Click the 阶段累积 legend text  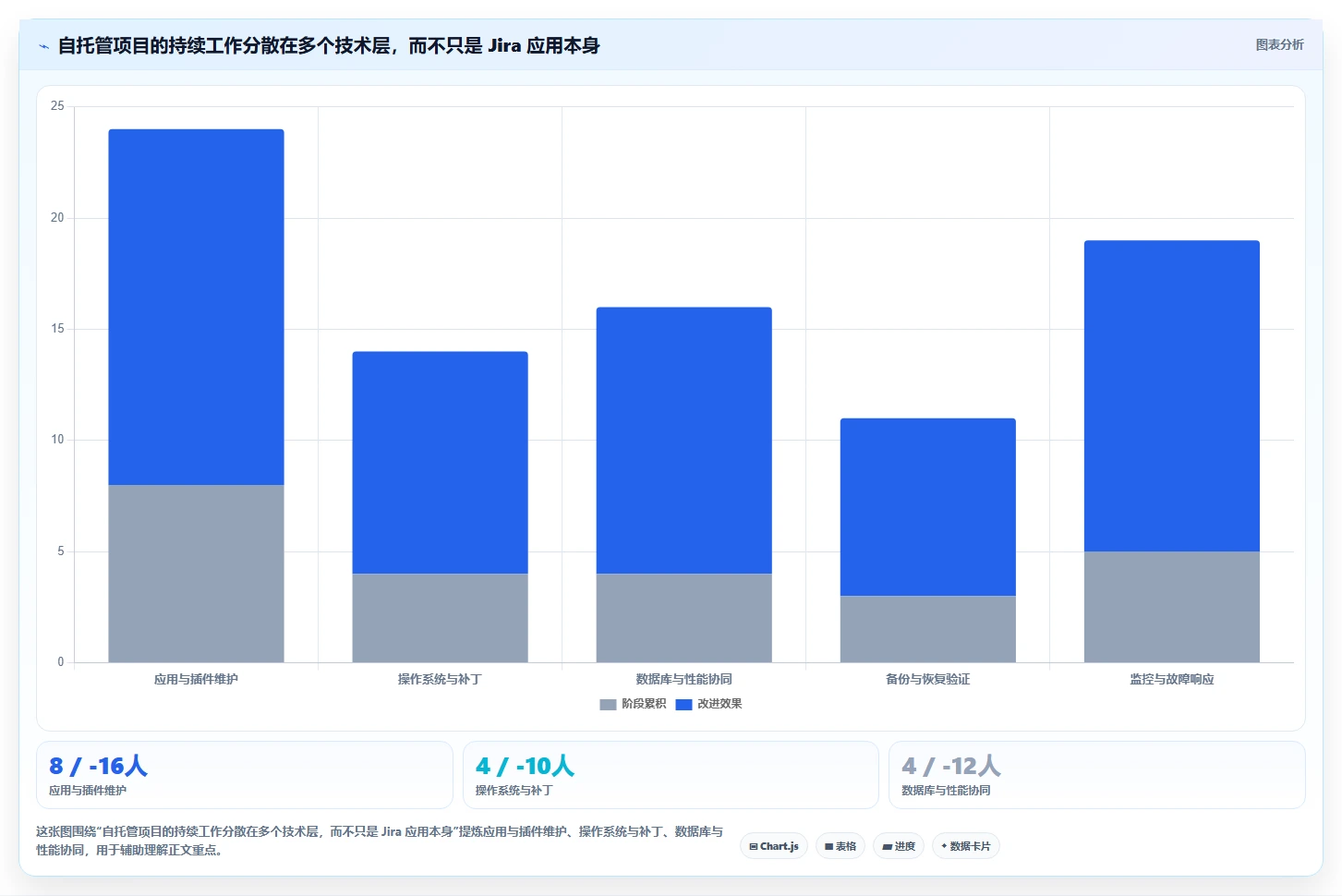(644, 704)
